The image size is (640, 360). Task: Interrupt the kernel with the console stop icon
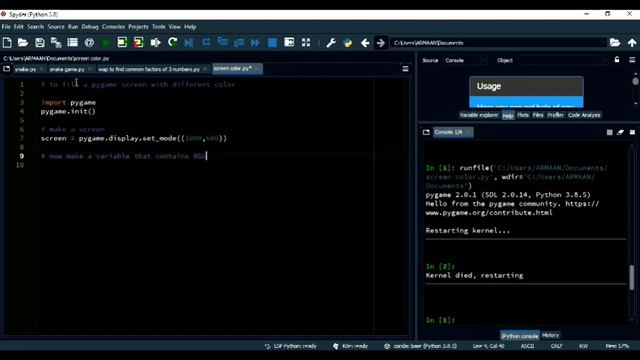[609, 132]
